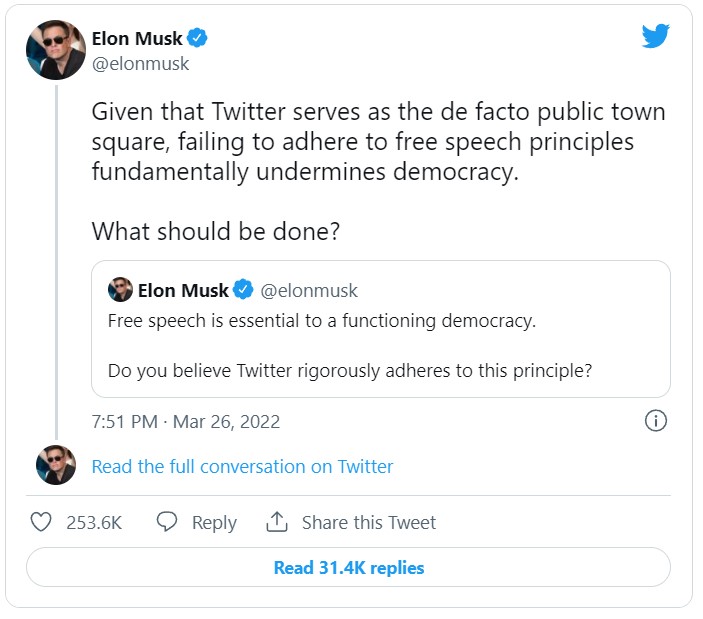
Task: Click the Reply text label
Action: [x=214, y=523]
